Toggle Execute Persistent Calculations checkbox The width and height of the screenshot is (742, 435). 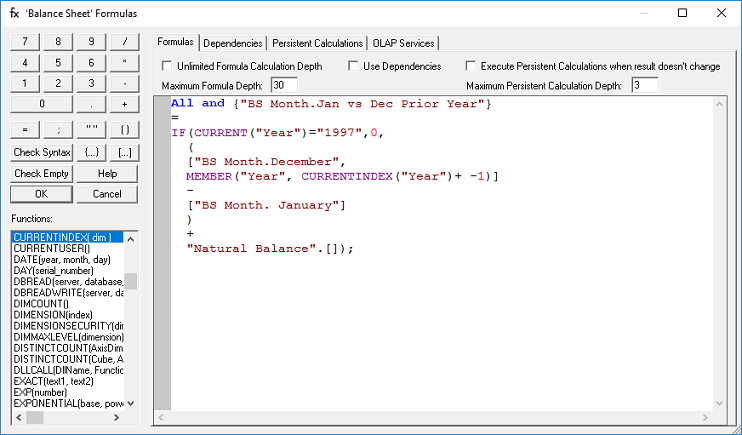(470, 66)
